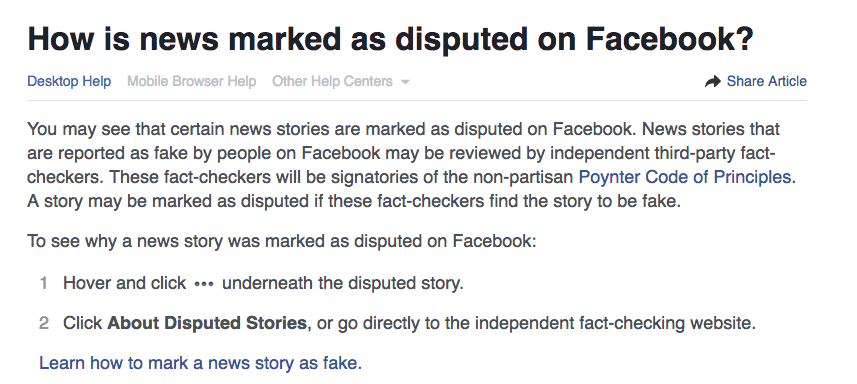The image size is (857, 384).
Task: Switch to the Desktop Help tab
Action: tap(69, 81)
